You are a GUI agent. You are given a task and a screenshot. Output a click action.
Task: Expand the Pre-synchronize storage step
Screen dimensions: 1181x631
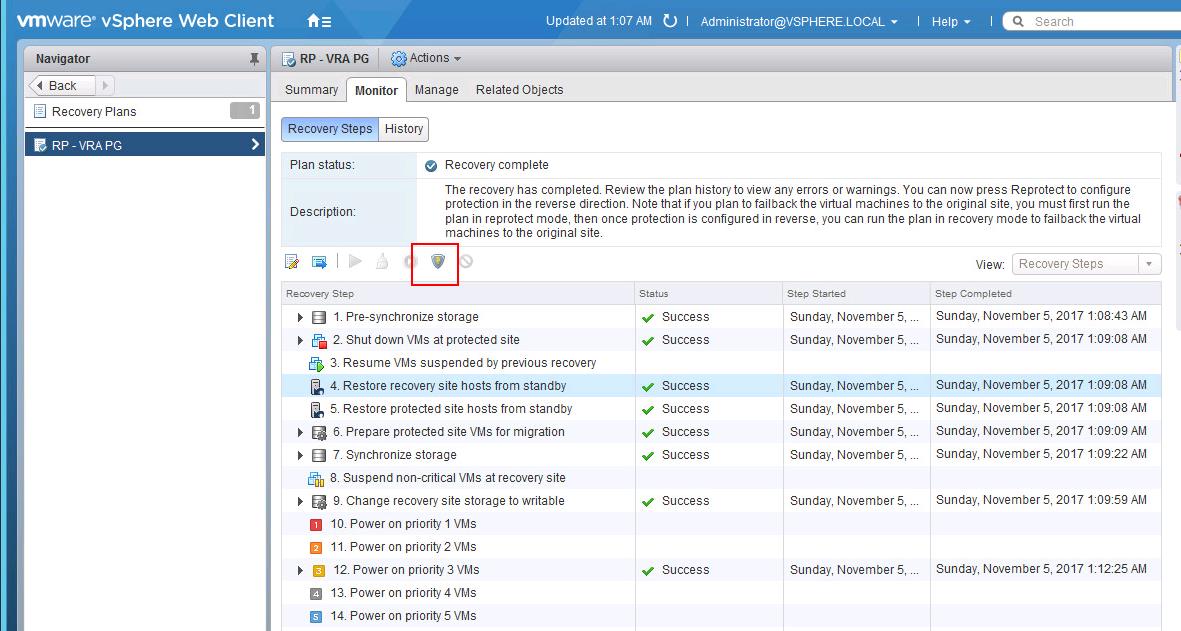(300, 318)
